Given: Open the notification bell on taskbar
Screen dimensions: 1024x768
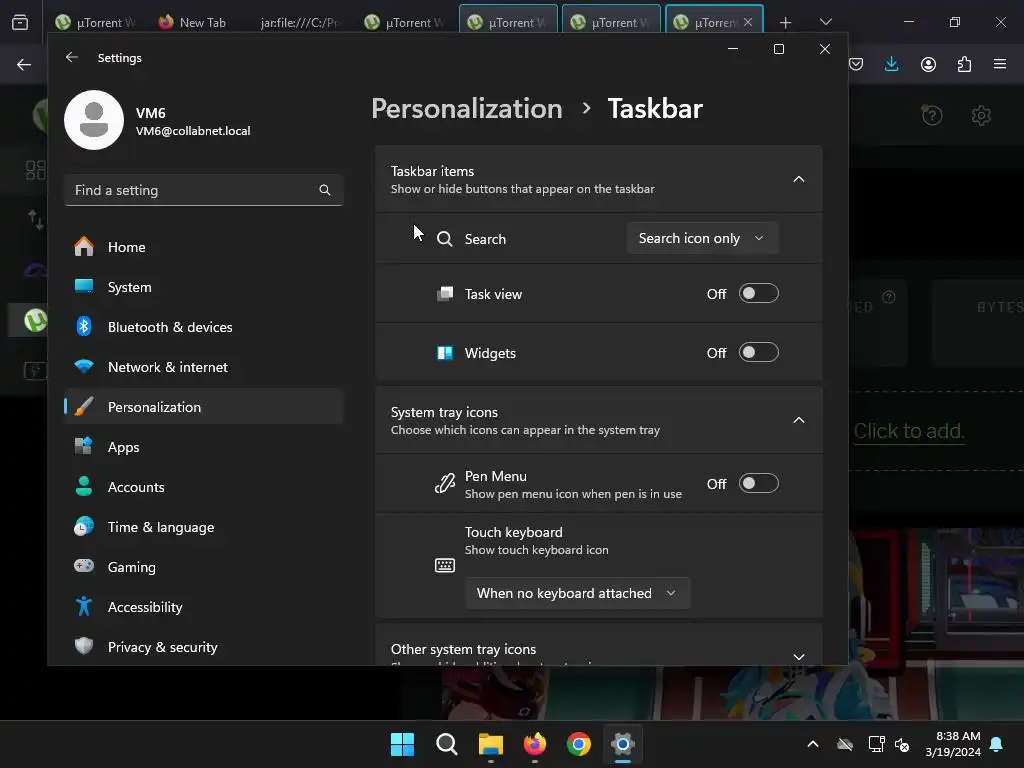Looking at the screenshot, I should 997,744.
